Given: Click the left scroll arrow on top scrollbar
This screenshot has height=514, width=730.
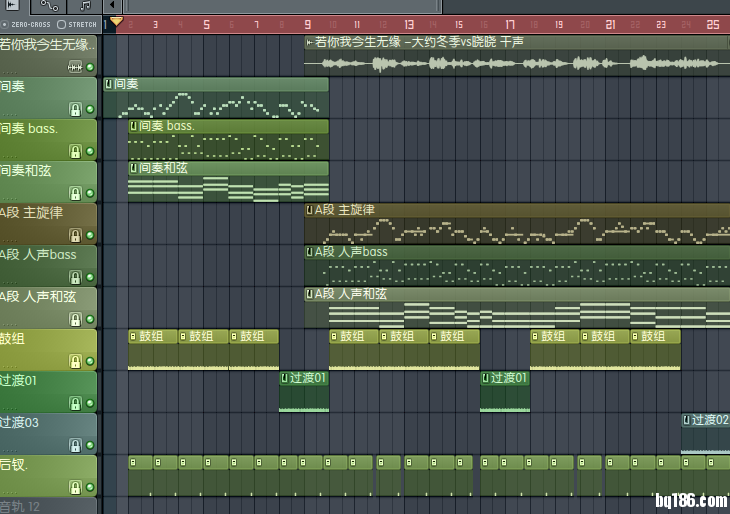Looking at the screenshot, I should 112,6.
